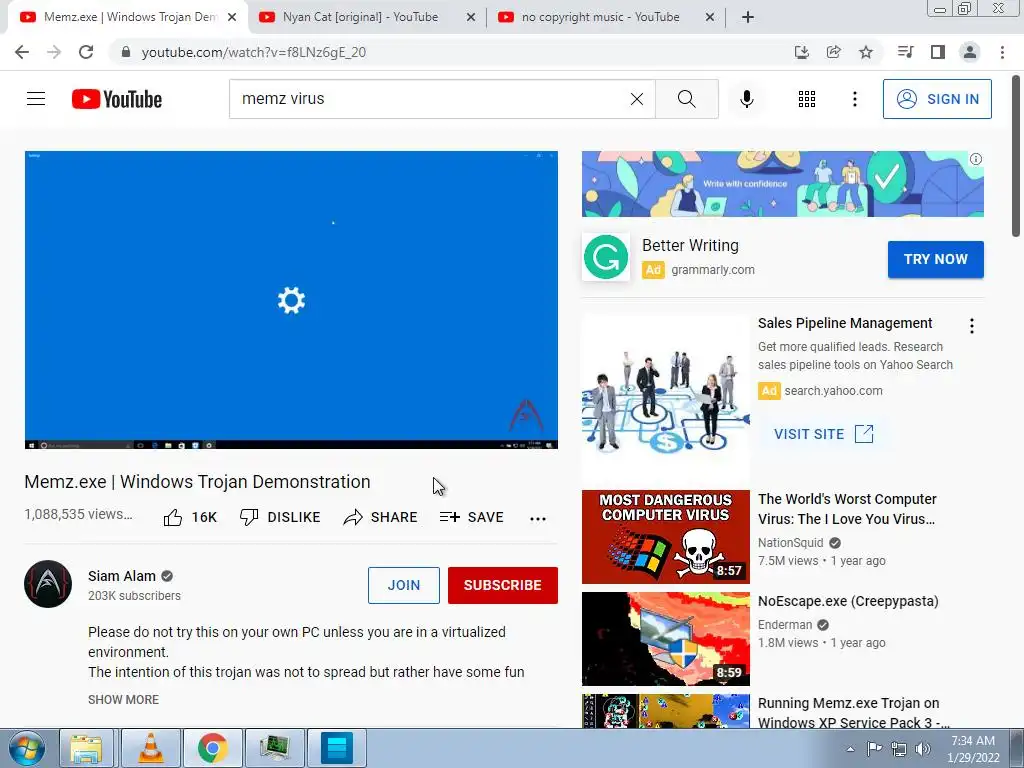Open File Explorer from the taskbar
Viewport: 1024px width, 768px height.
(86, 748)
